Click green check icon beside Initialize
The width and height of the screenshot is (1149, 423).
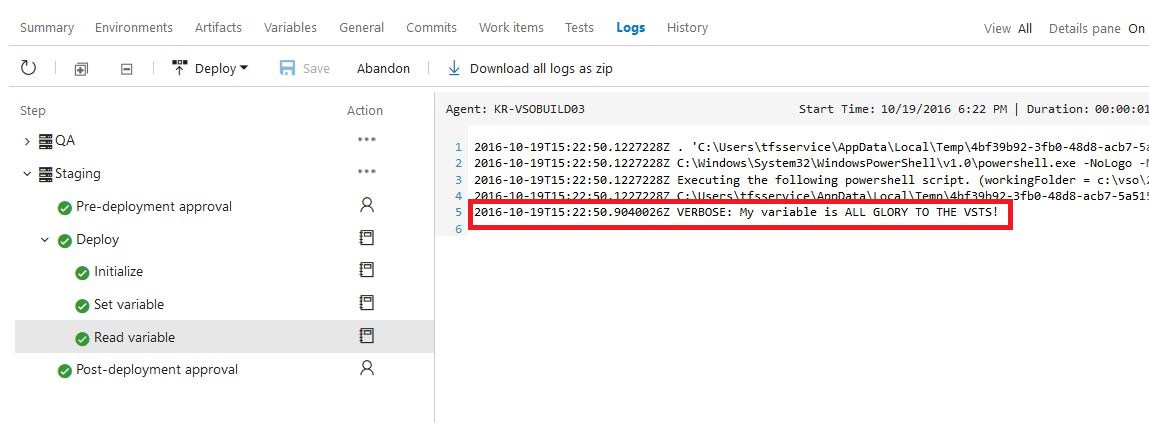(83, 273)
